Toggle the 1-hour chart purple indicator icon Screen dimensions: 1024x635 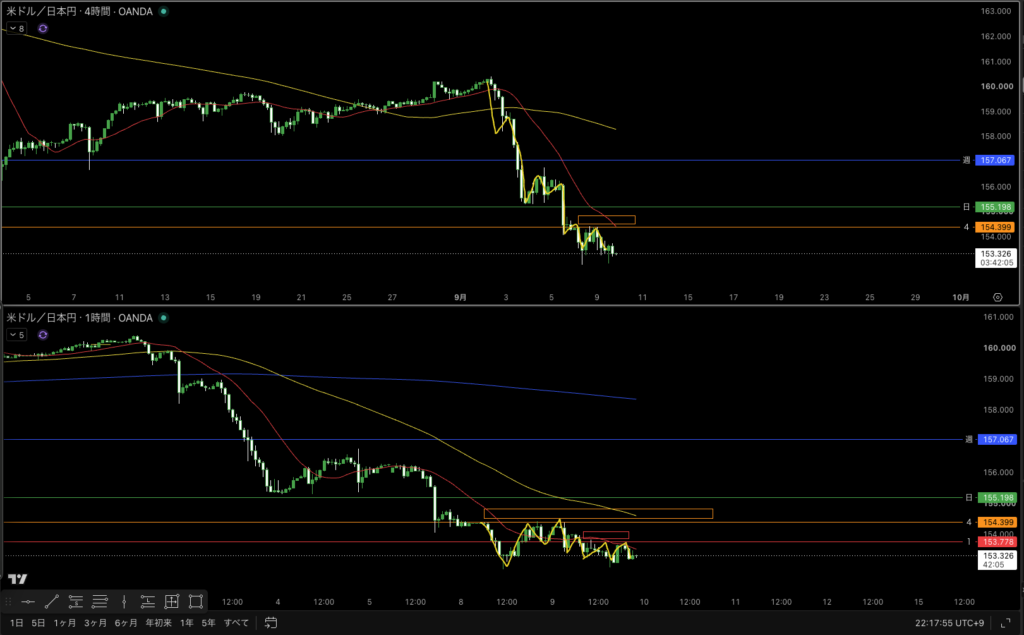click(x=42, y=335)
